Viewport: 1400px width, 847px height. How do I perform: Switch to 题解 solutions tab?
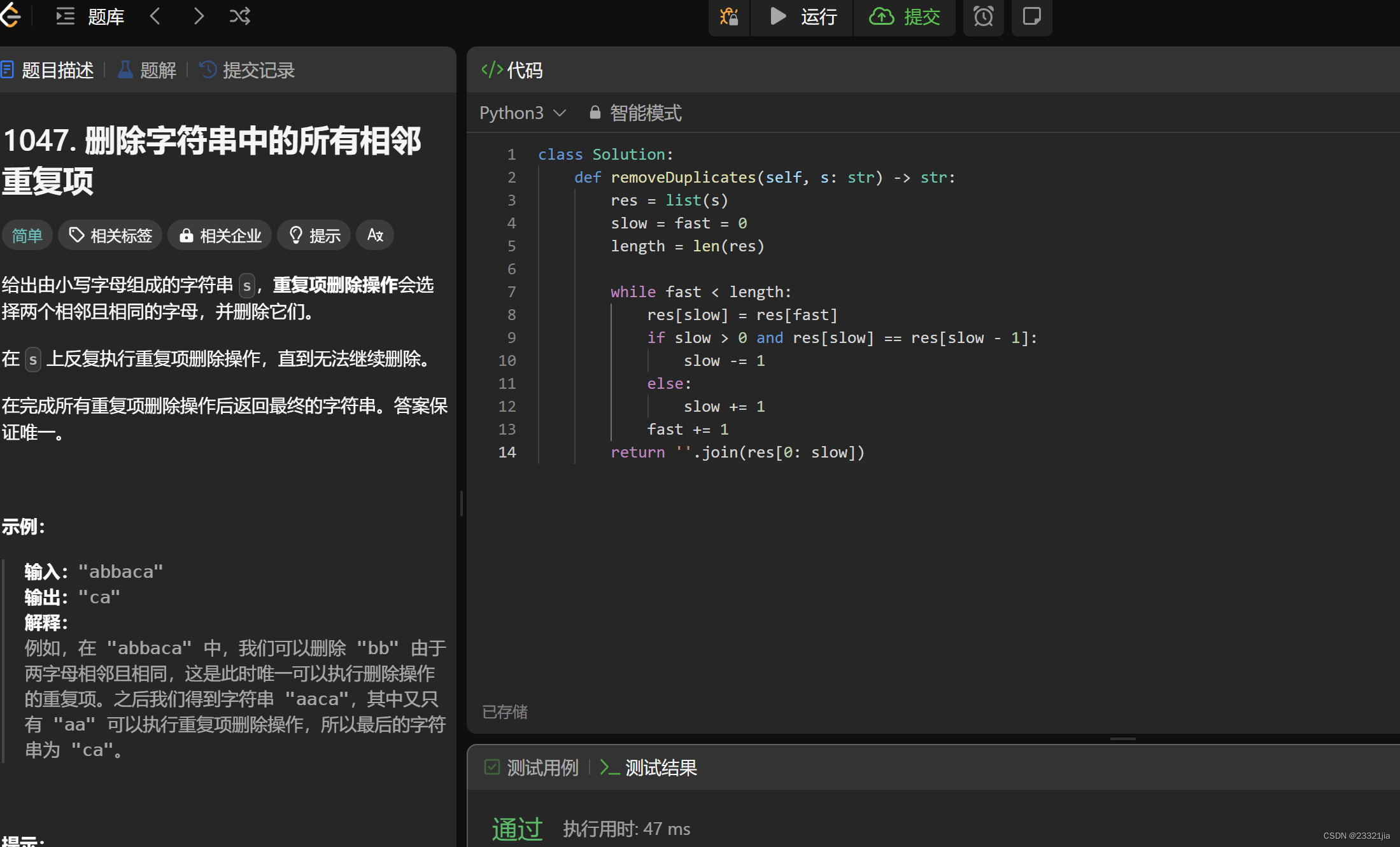(147, 70)
